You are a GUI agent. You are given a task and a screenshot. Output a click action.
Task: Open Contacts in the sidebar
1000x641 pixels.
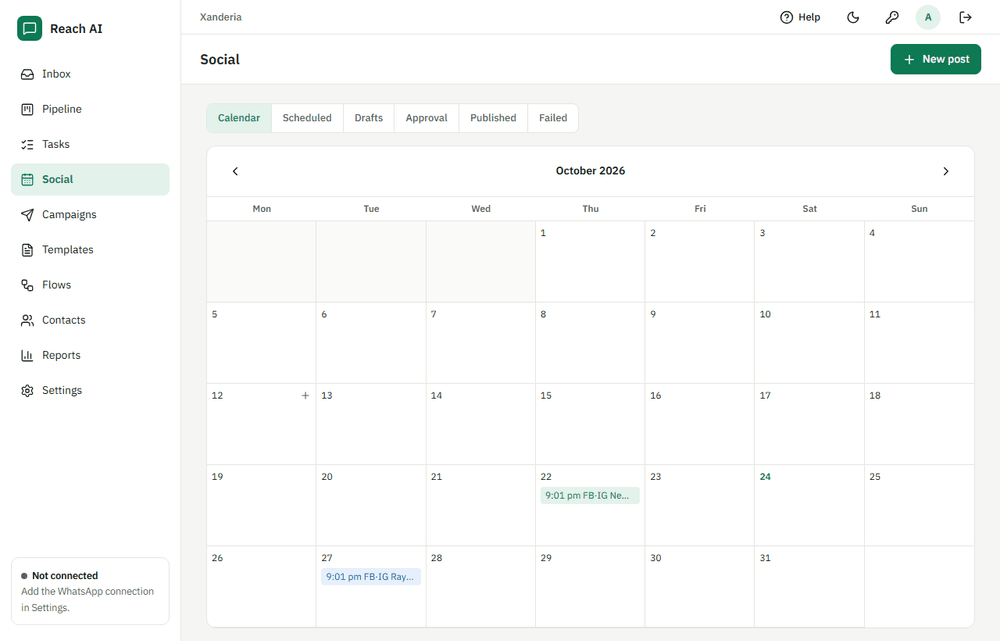tap(91, 320)
